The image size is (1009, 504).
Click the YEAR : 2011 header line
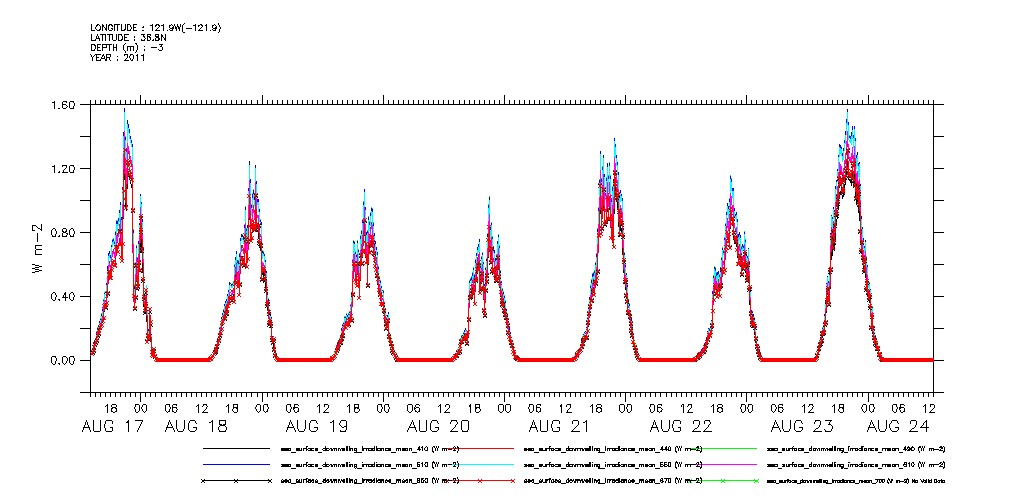[118, 57]
